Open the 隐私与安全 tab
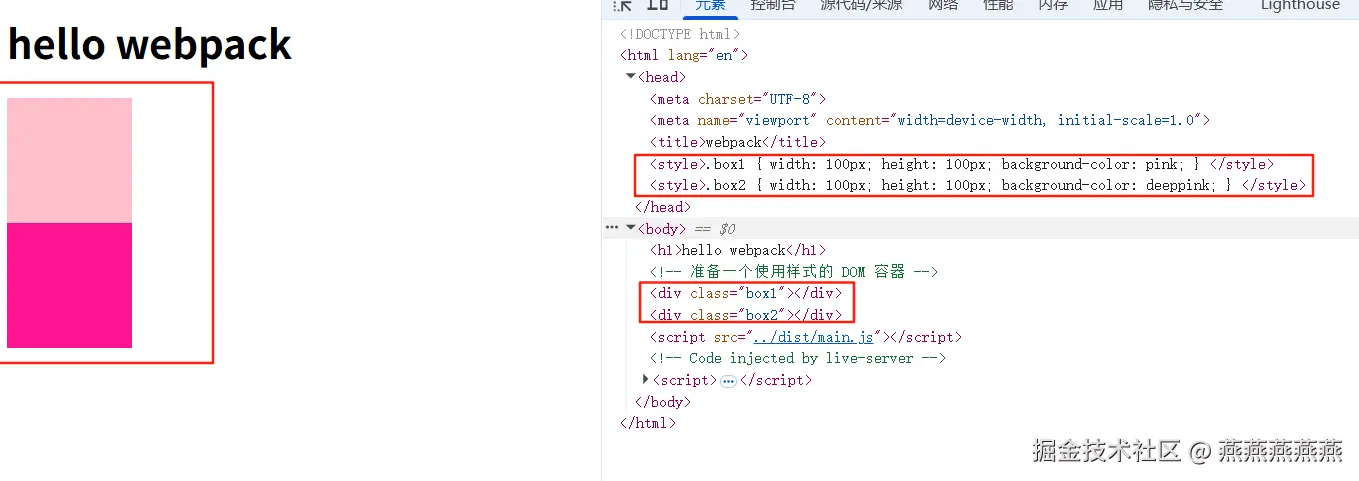 point(1185,5)
